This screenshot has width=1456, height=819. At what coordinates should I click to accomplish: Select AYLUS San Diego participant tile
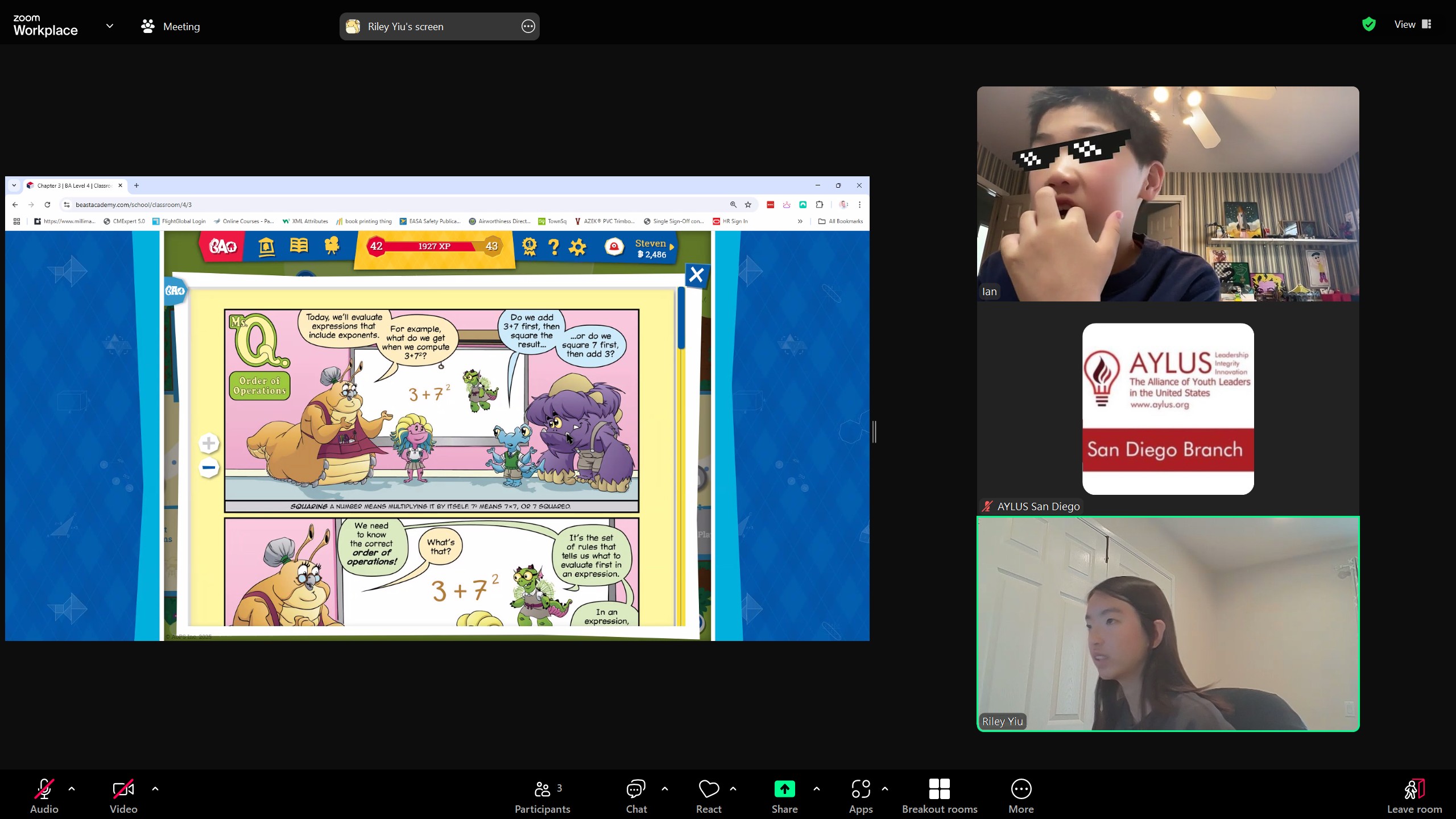1168,409
